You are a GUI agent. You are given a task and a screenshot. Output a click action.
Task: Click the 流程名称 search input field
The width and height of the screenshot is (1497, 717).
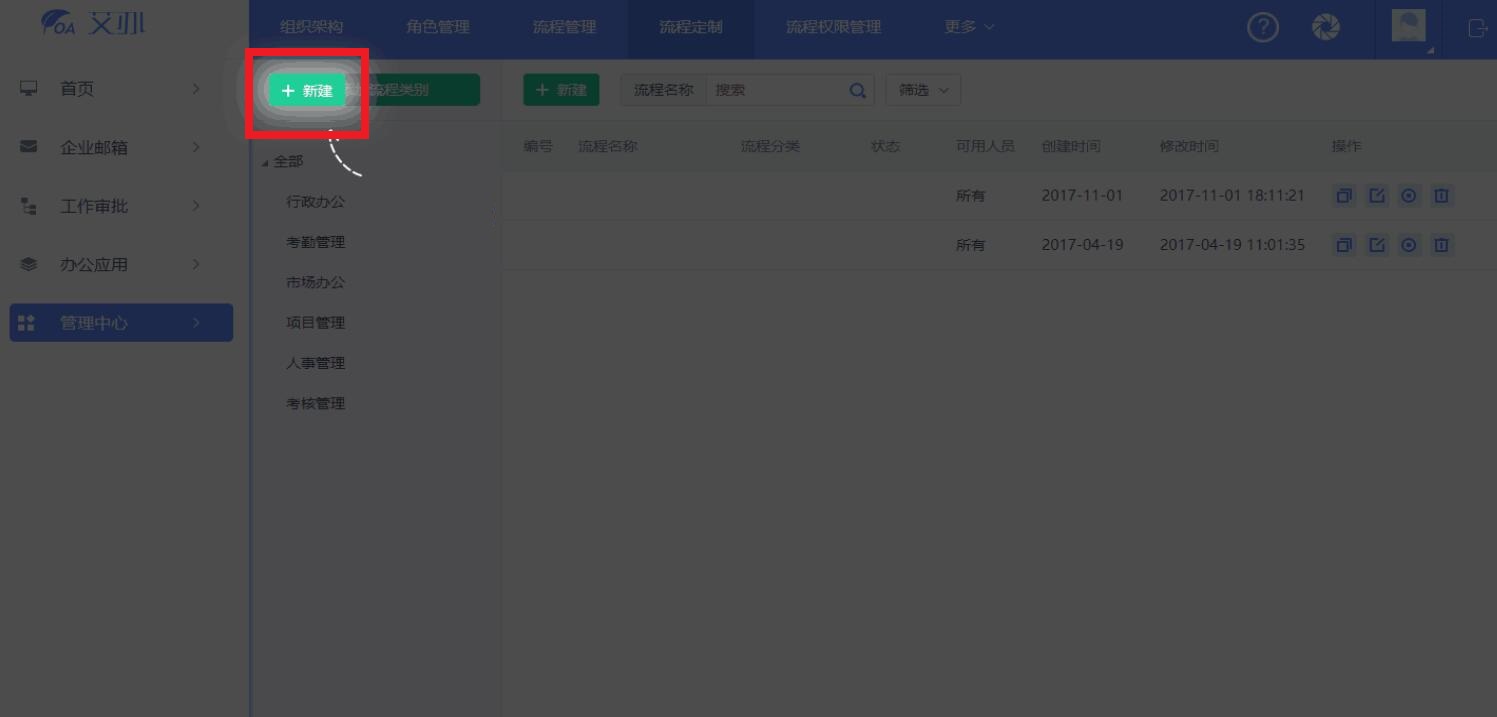tap(775, 90)
